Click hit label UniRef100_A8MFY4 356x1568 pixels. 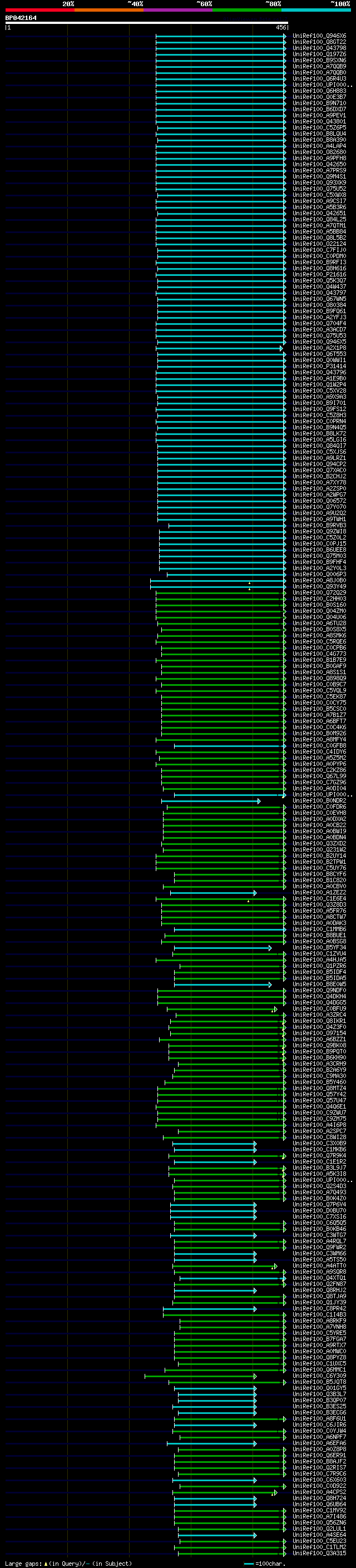click(x=319, y=740)
